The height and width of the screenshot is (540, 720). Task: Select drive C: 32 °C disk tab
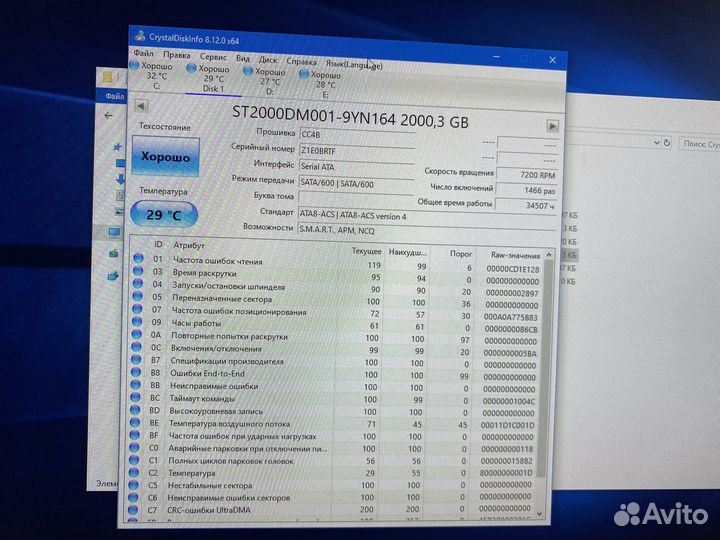[x=154, y=75]
